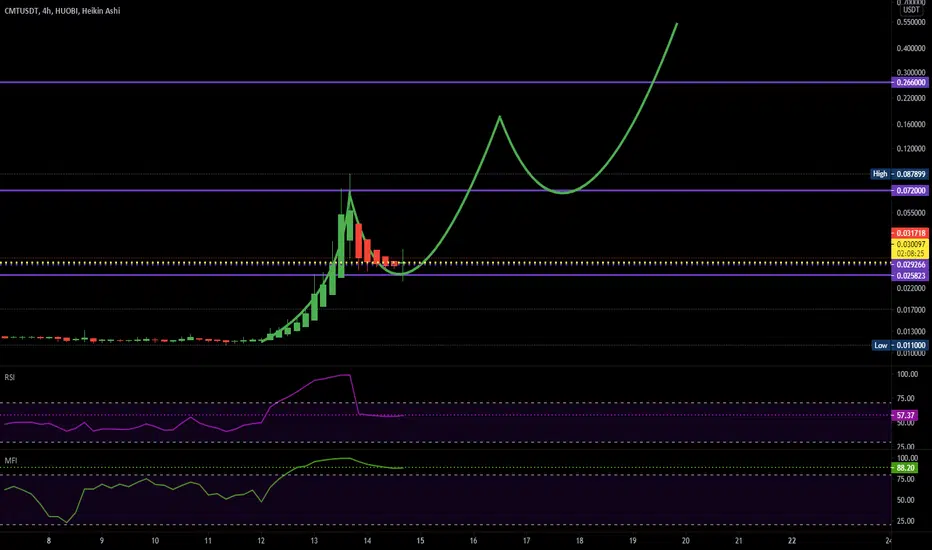
Task: Select the magenta RSI line at its peak
Action: (x=345, y=375)
